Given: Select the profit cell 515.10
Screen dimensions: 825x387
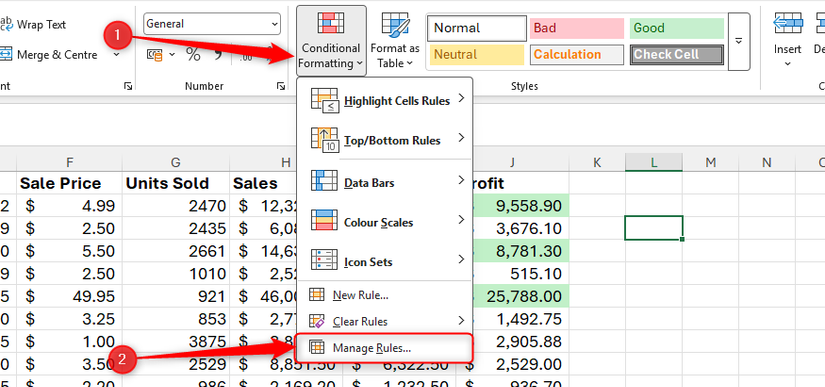Looking at the screenshot, I should pyautogui.click(x=521, y=273).
